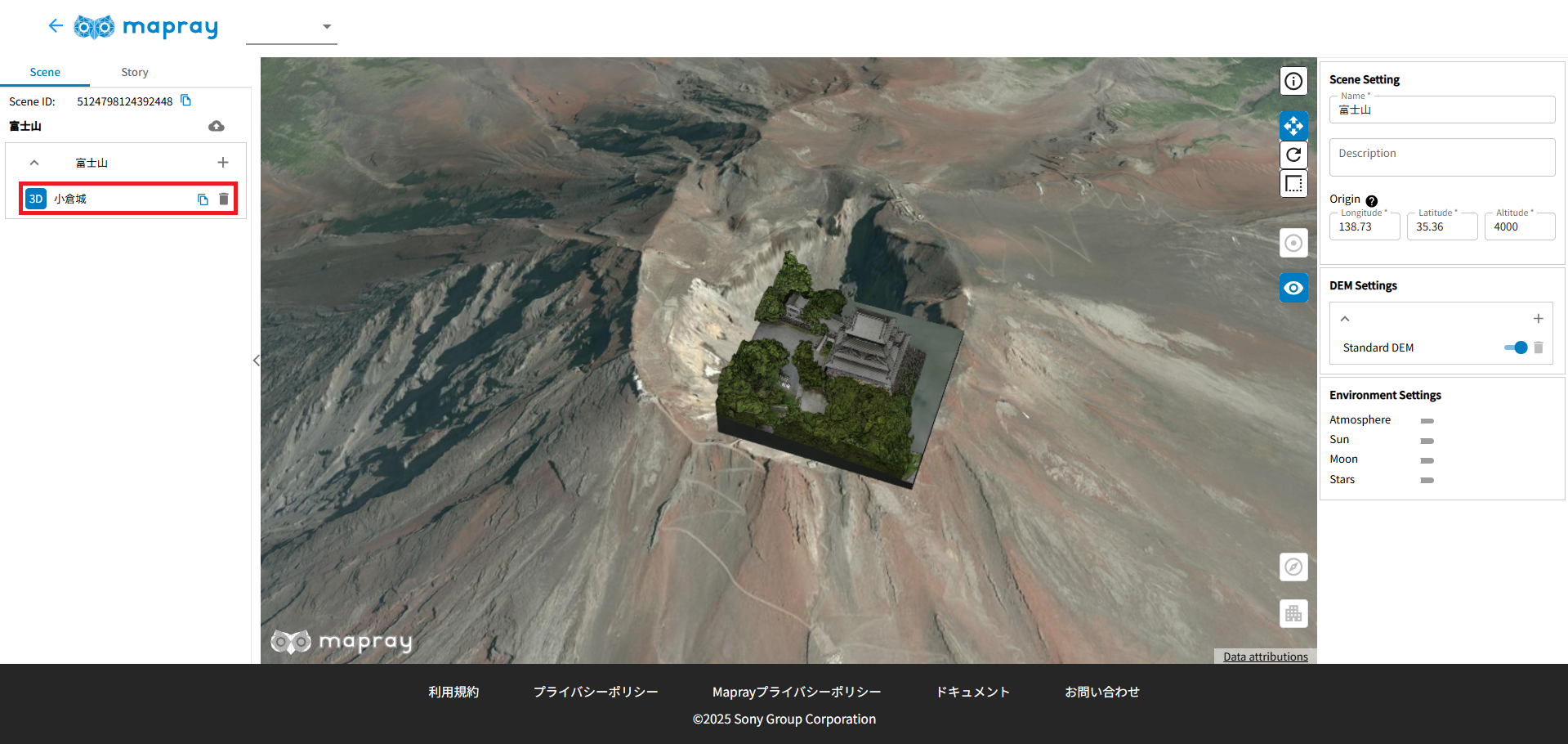Collapse the DEM Settings list
This screenshot has width=1568, height=744.
click(1345, 319)
